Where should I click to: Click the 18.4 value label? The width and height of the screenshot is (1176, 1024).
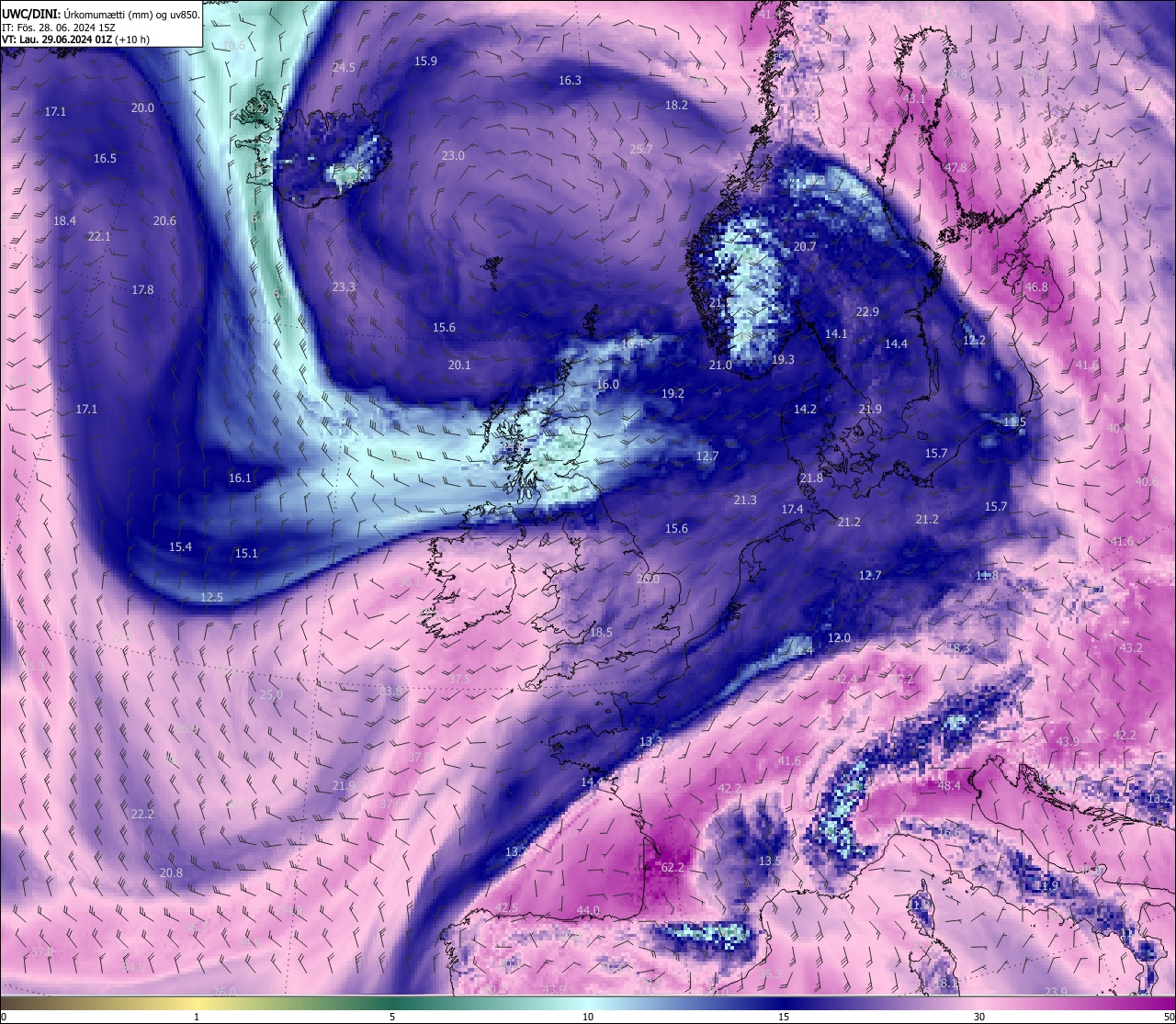pos(64,220)
